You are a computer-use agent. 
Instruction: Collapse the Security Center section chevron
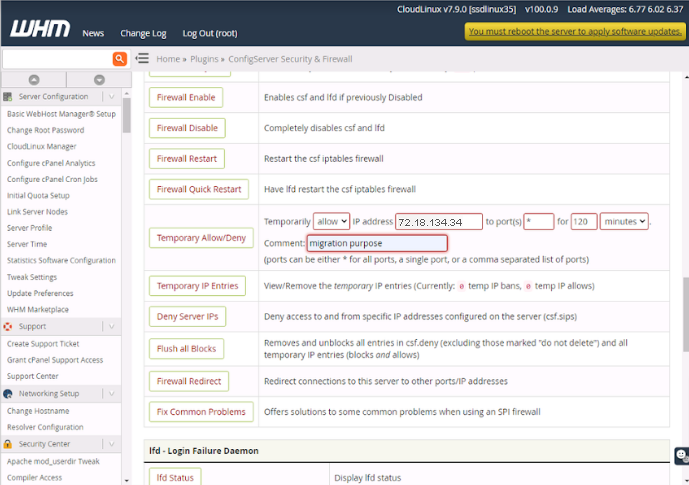click(112, 444)
